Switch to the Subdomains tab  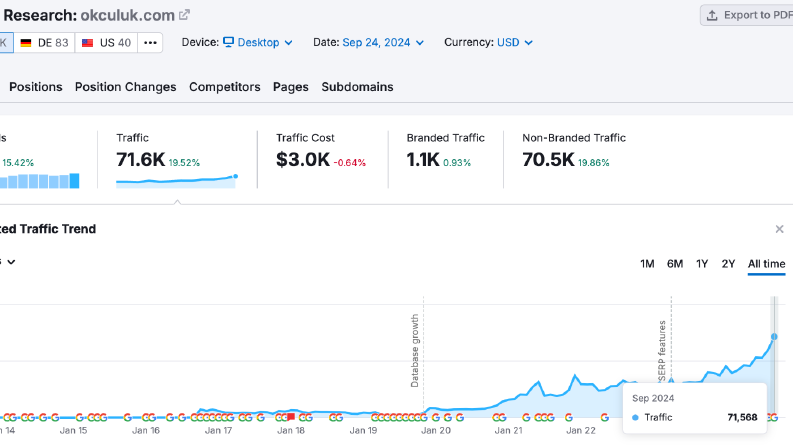pyautogui.click(x=358, y=87)
